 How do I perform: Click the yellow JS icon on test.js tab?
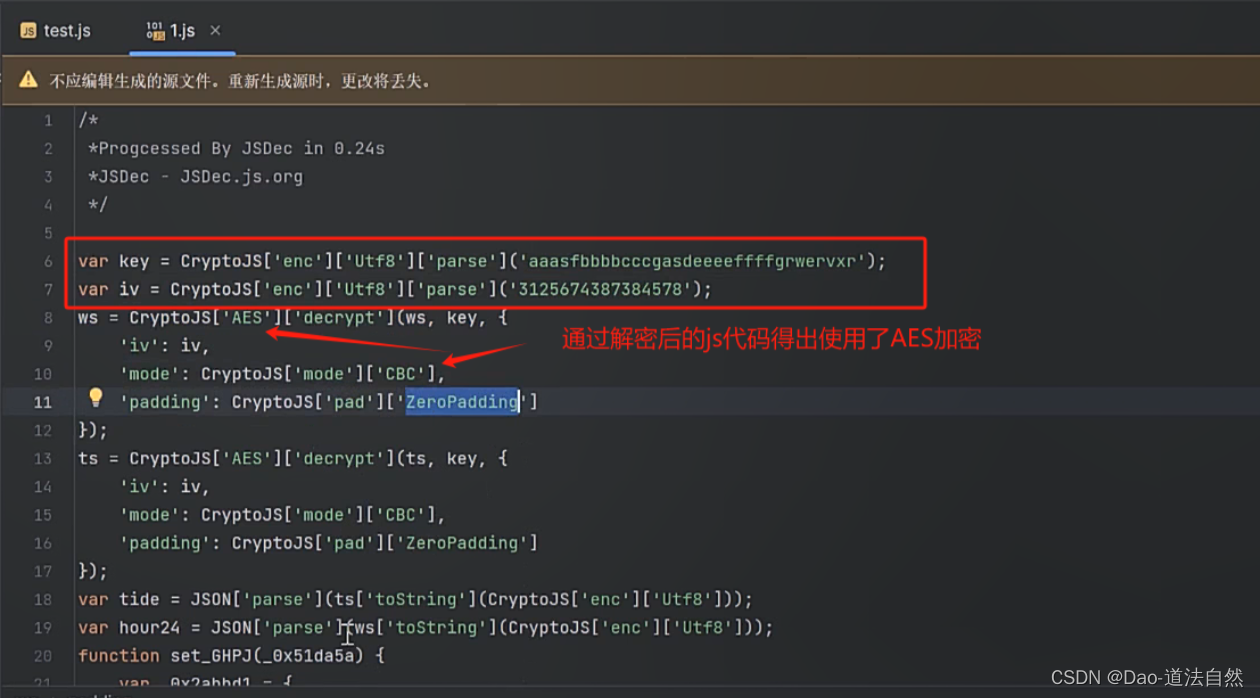tap(26, 31)
